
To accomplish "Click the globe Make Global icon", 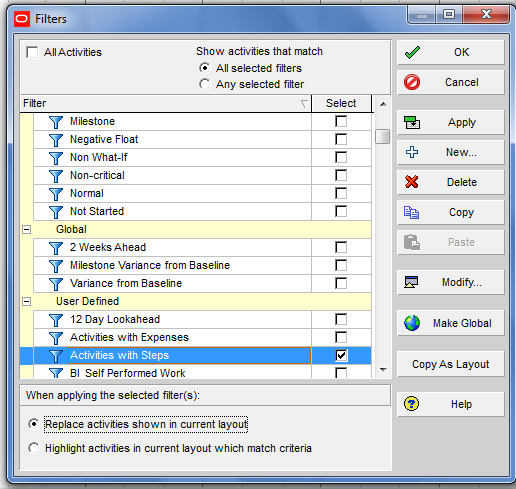I will pos(412,323).
